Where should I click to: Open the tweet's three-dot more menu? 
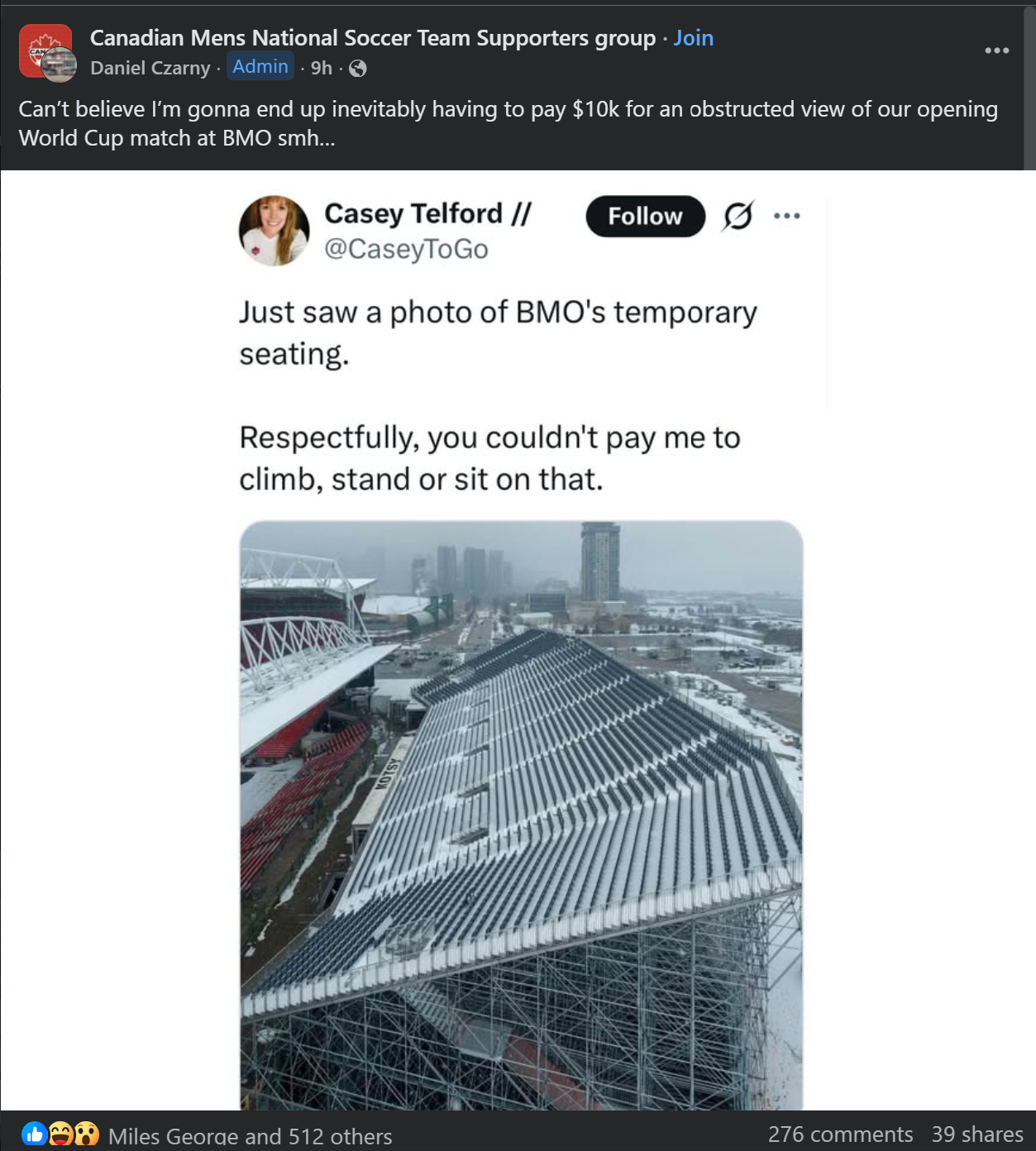[x=786, y=216]
